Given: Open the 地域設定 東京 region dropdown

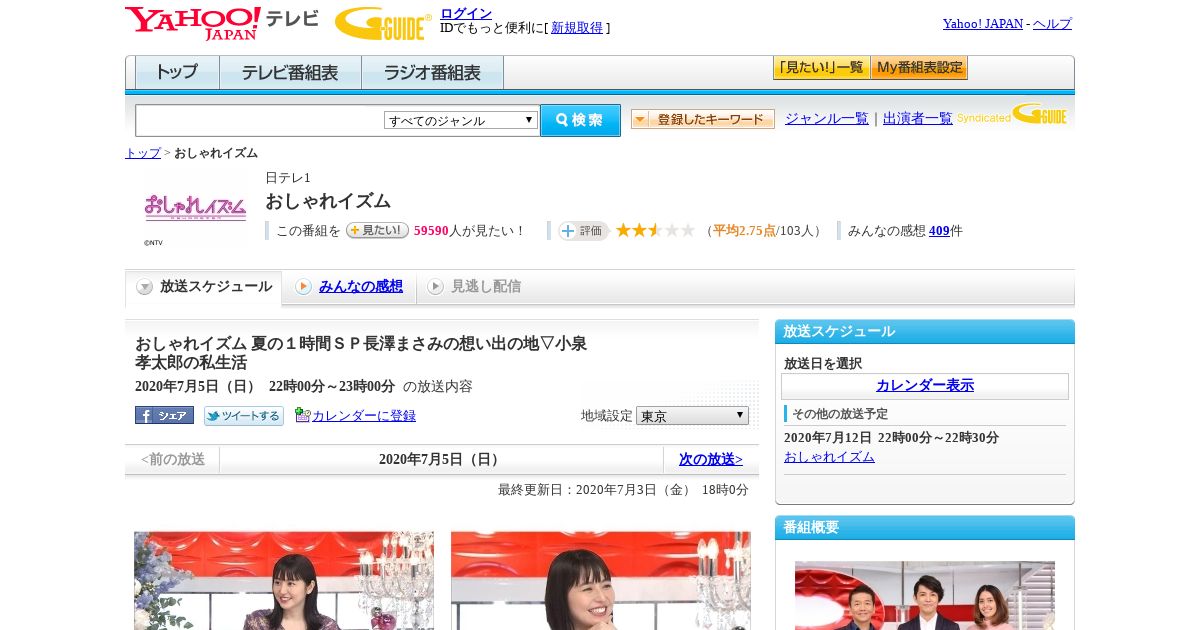Looking at the screenshot, I should pyautogui.click(x=692, y=415).
